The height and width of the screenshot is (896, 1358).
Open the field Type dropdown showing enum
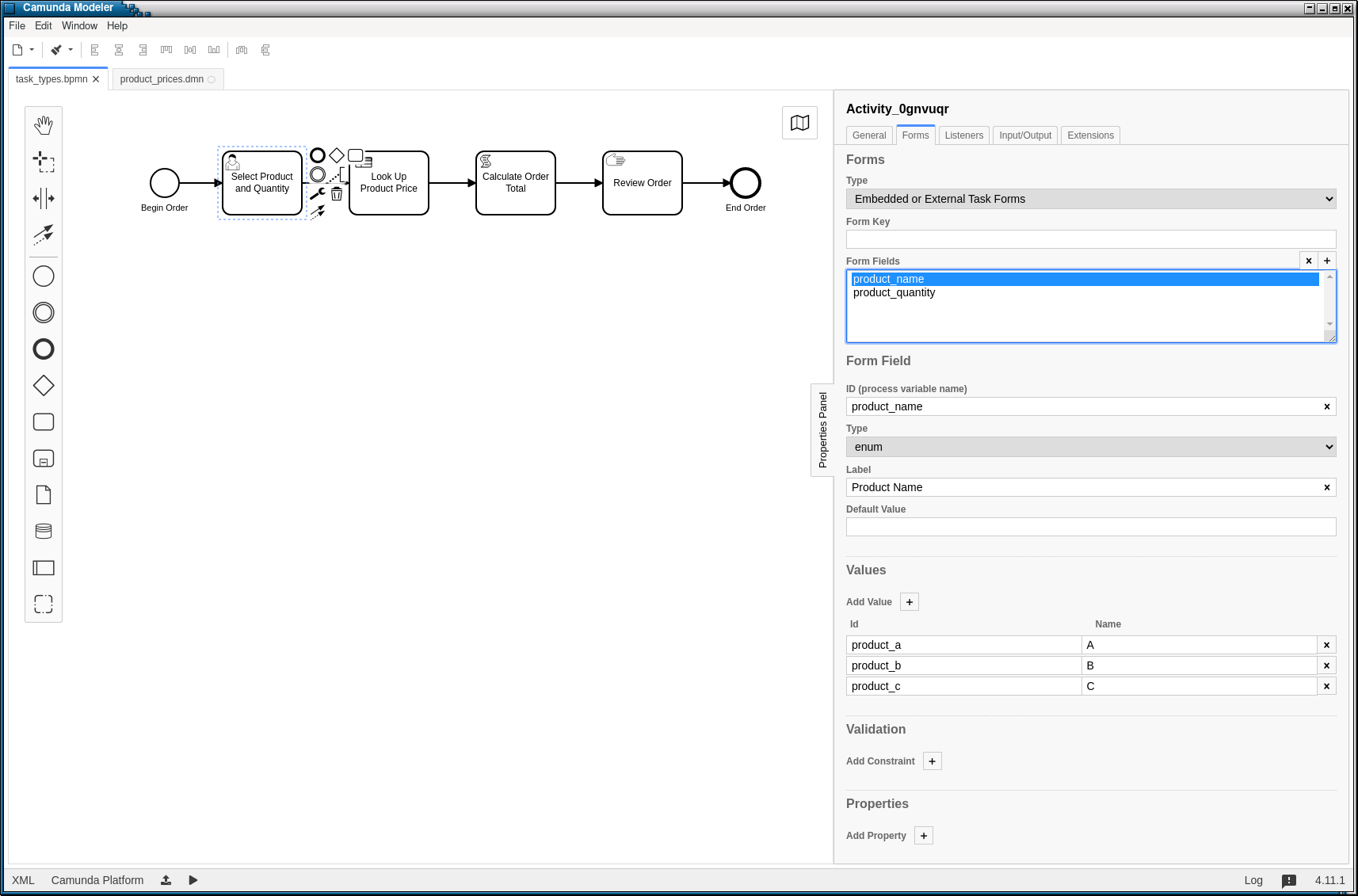1091,447
